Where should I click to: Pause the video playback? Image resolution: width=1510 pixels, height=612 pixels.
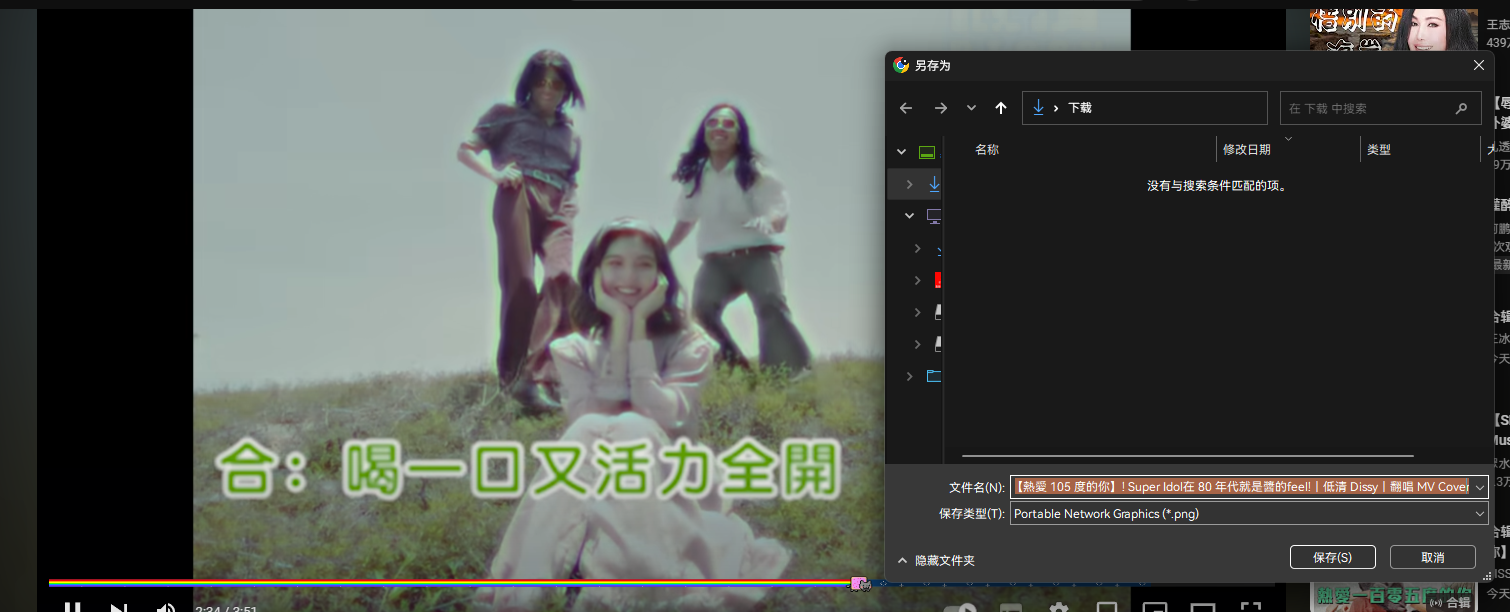(x=72, y=607)
